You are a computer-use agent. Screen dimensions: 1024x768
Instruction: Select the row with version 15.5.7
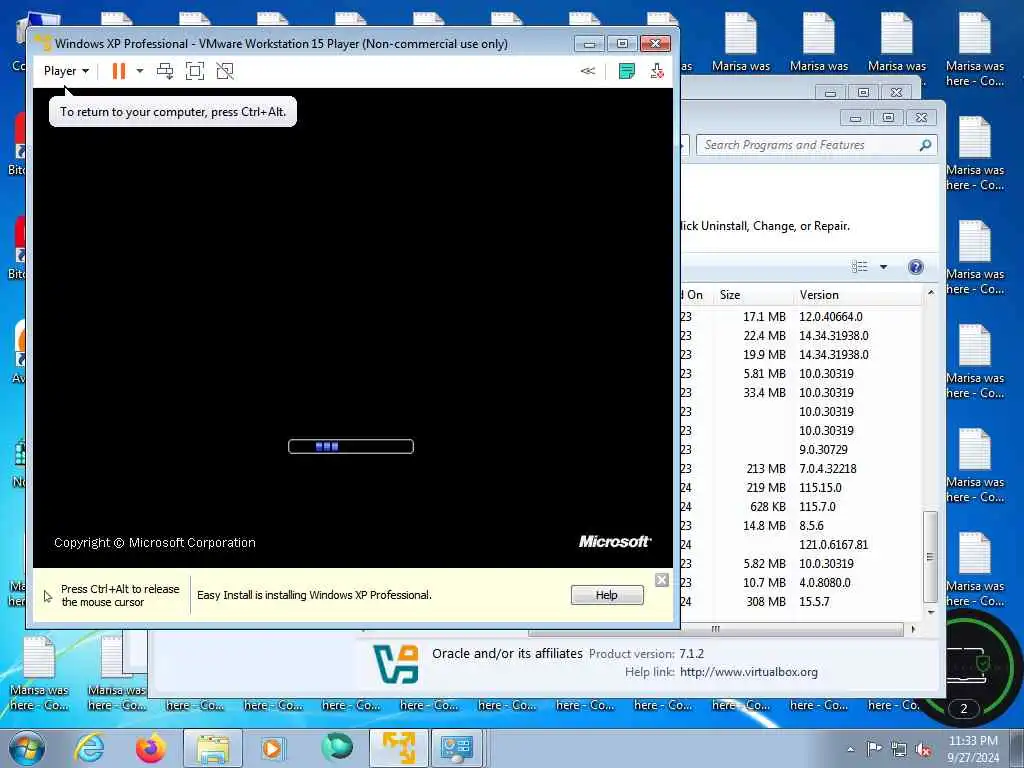click(x=800, y=601)
